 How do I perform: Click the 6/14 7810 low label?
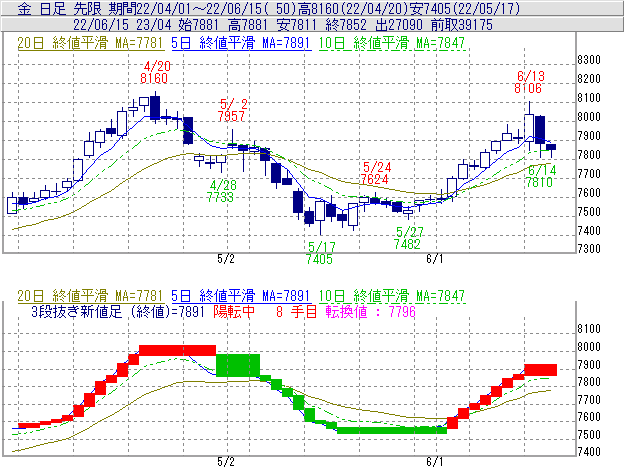540,176
